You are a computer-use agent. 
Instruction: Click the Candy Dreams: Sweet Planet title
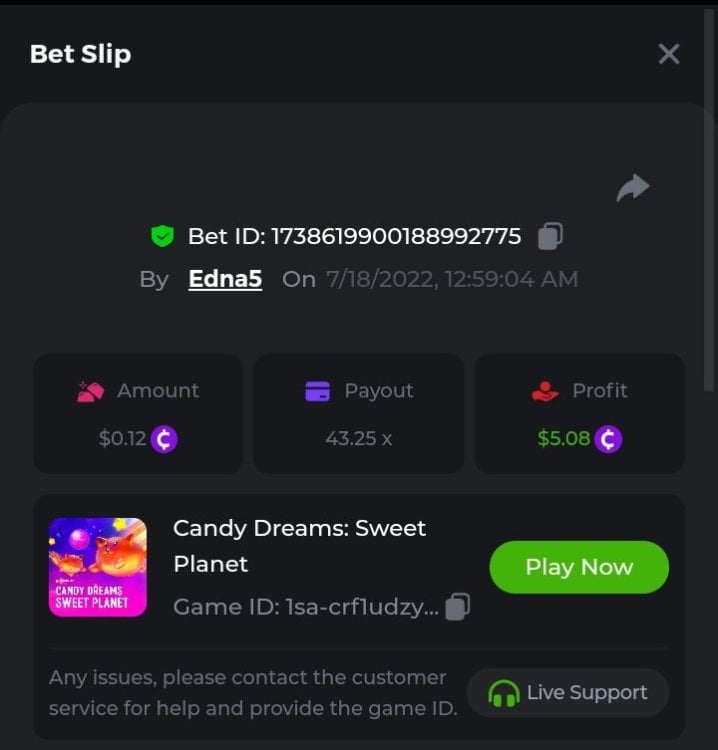click(x=299, y=546)
